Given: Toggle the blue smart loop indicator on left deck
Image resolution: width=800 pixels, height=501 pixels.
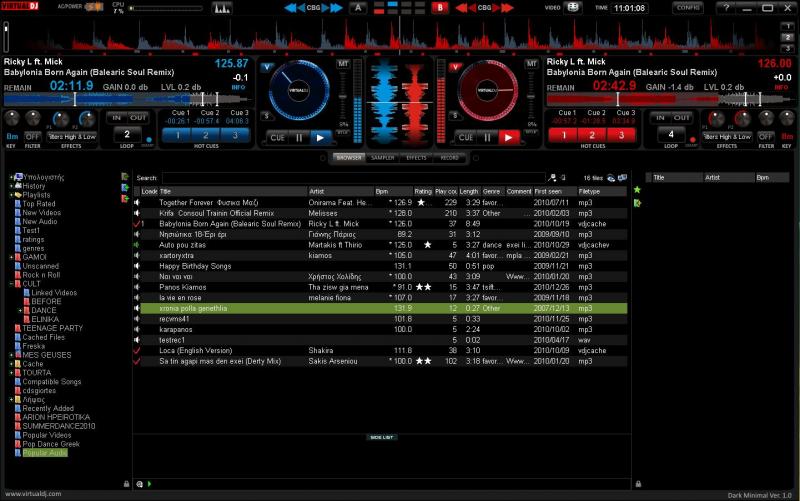Looking at the screenshot, I should click(148, 140).
